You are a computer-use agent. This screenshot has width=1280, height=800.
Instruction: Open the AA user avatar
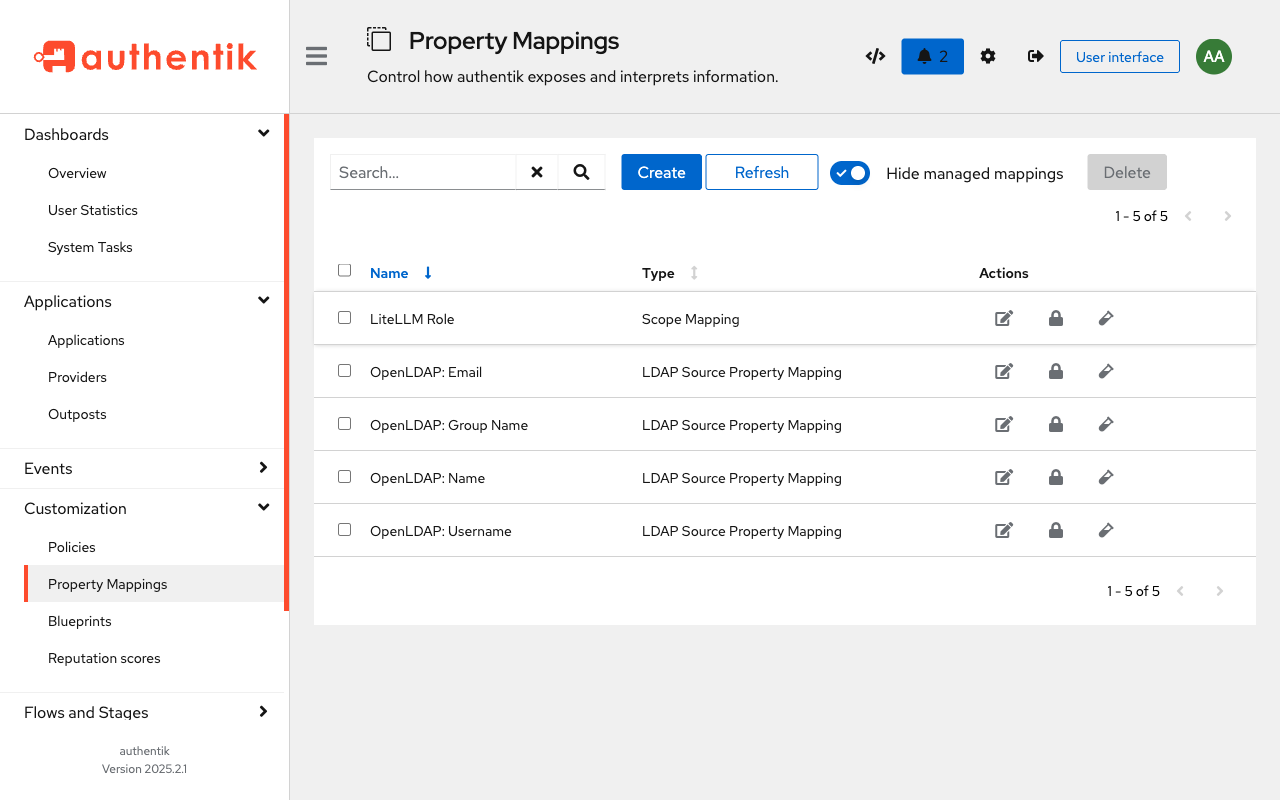tap(1214, 56)
